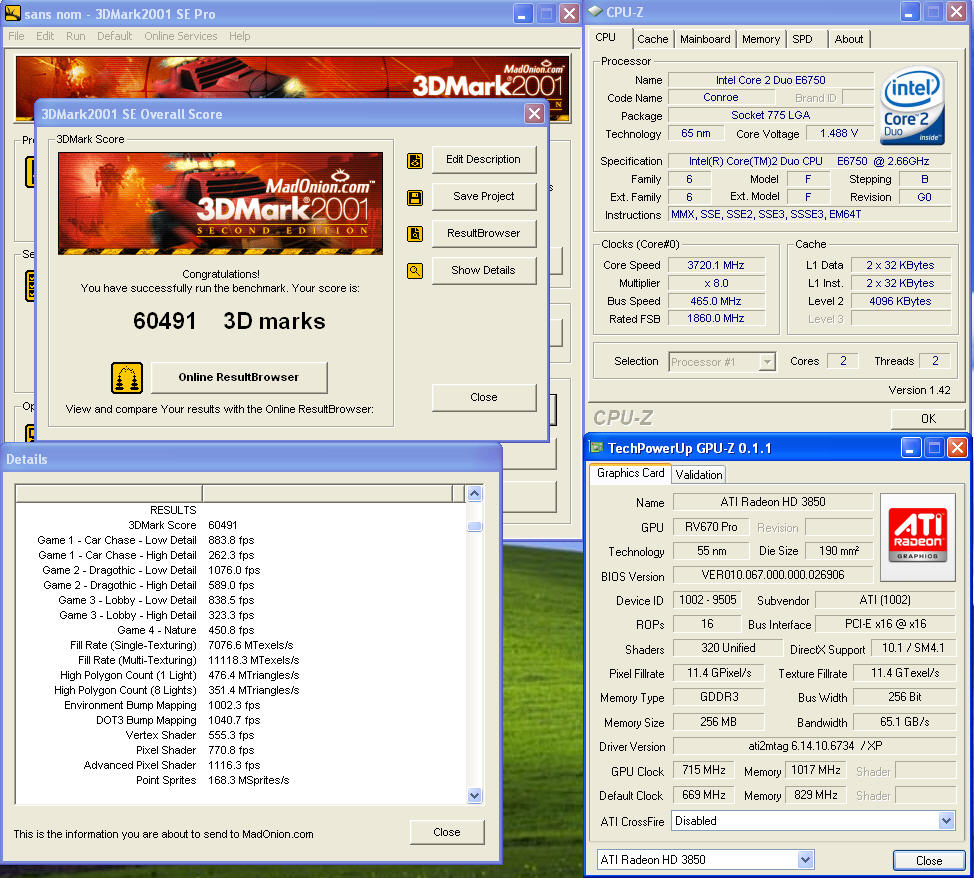
Task: Click the 3DMark2001 Second Edition banner image
Action: tap(221, 203)
